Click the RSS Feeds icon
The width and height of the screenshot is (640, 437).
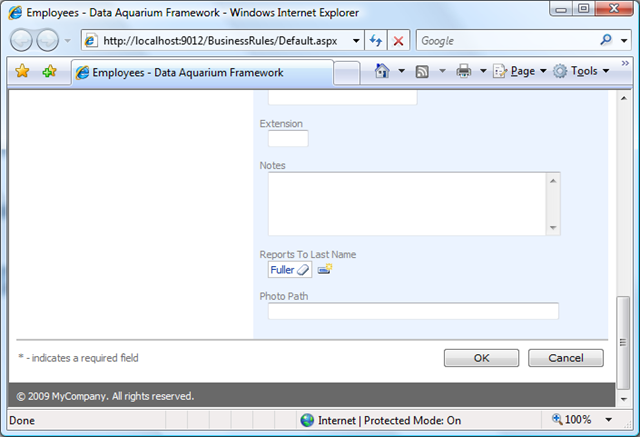pyautogui.click(x=422, y=72)
